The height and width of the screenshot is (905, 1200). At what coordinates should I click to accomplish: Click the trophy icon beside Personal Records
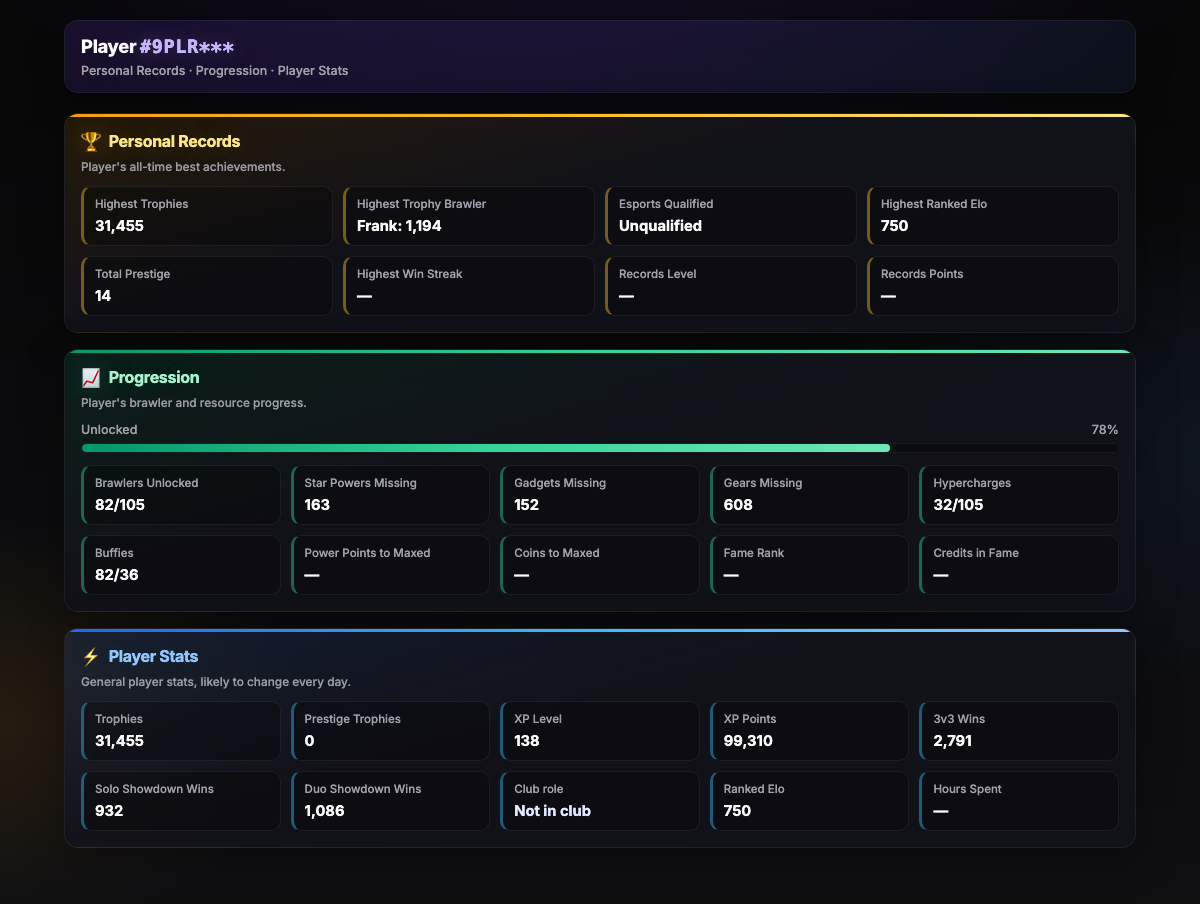coord(91,142)
